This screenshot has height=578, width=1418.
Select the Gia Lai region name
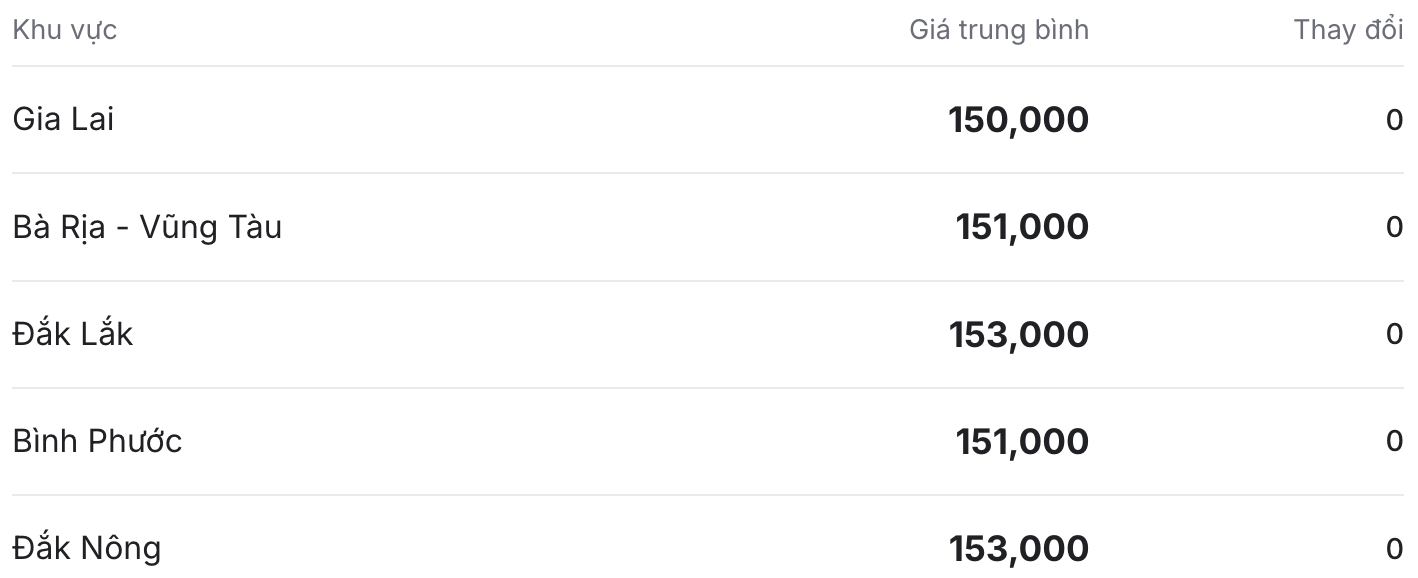pyautogui.click(x=63, y=119)
